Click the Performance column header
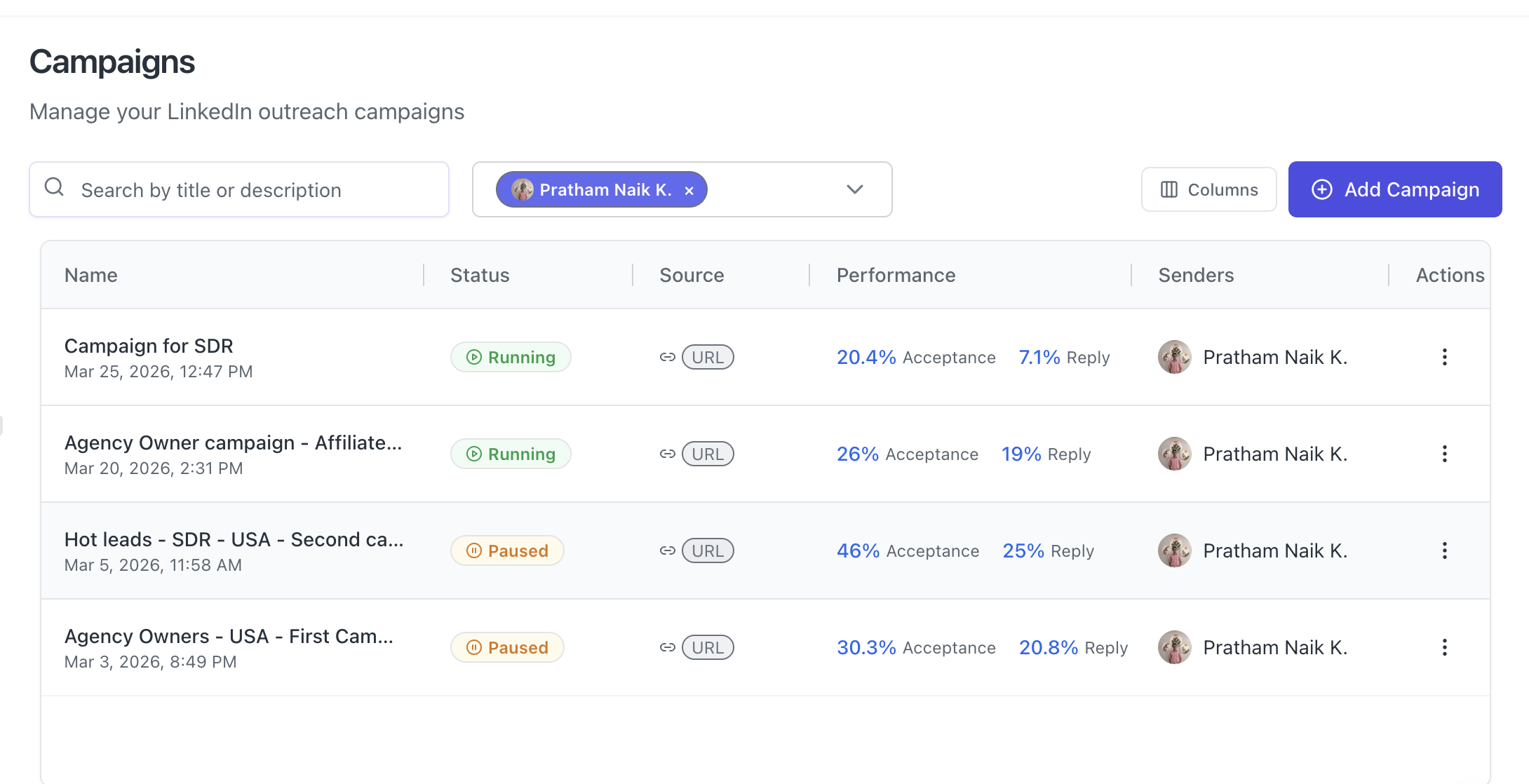The width and height of the screenshot is (1529, 784). coord(896,275)
